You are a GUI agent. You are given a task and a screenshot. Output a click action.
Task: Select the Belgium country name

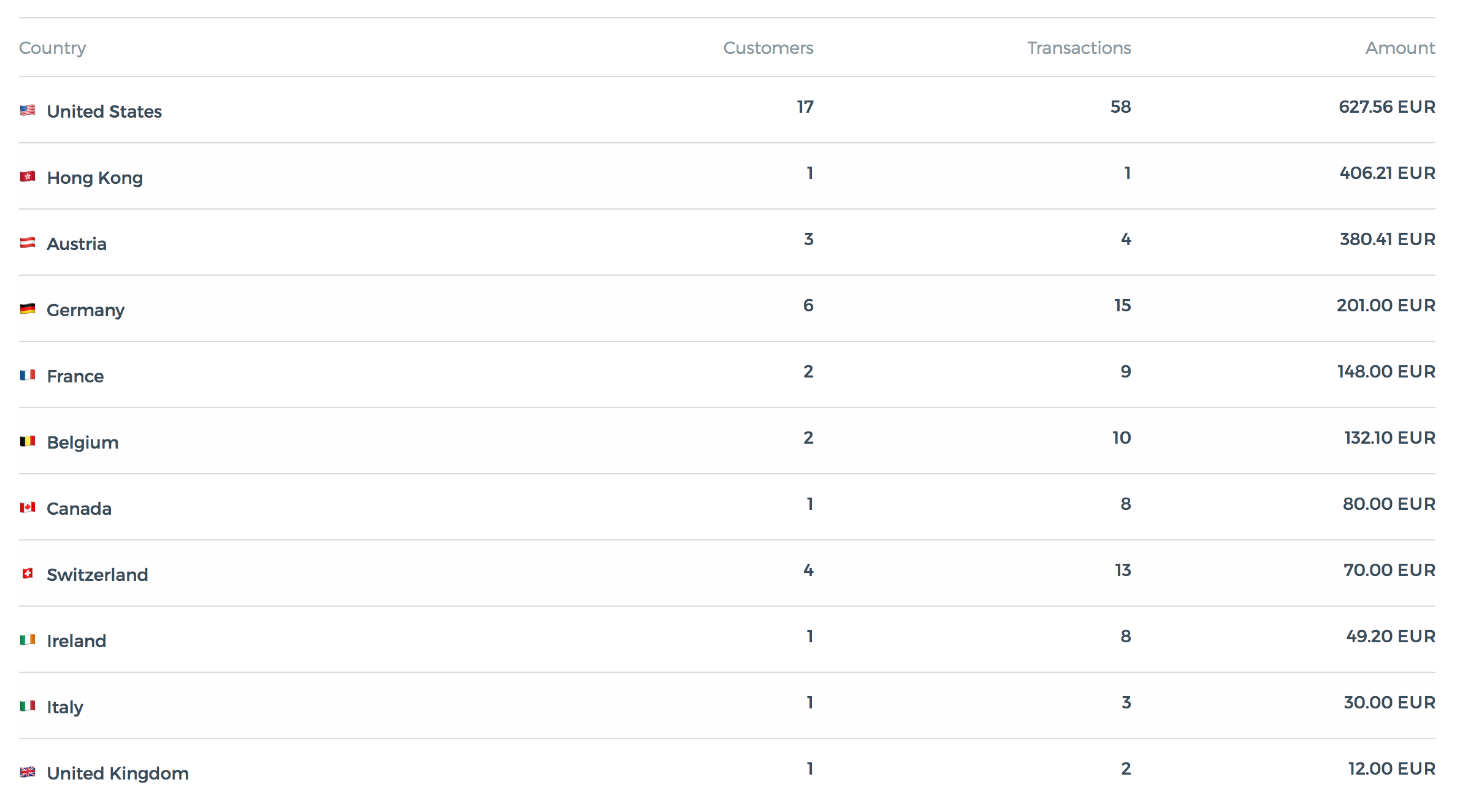pos(83,443)
